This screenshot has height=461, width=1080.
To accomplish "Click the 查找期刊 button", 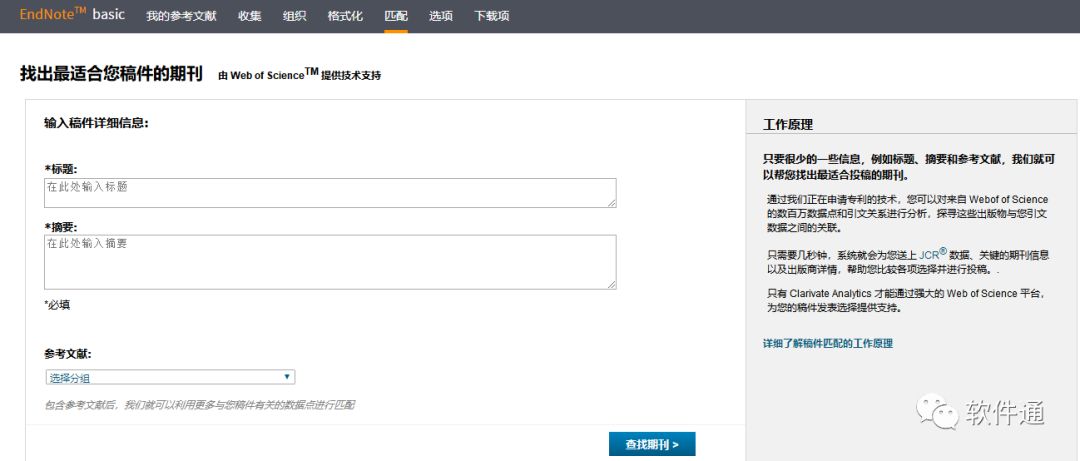I will coord(652,444).
